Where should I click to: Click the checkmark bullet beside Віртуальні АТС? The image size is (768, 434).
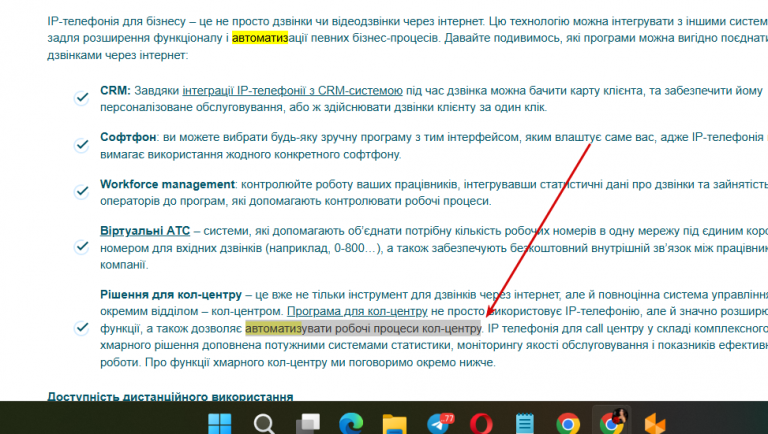(x=81, y=246)
